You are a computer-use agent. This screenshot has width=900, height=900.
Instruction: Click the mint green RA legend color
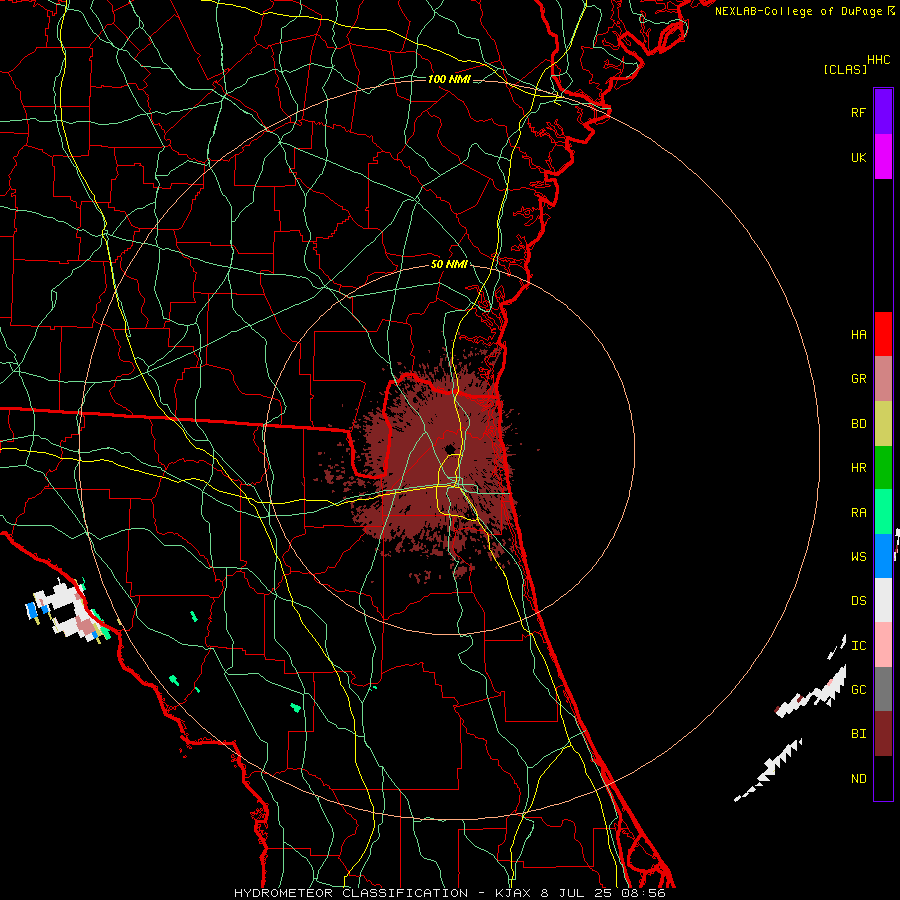pos(883,512)
